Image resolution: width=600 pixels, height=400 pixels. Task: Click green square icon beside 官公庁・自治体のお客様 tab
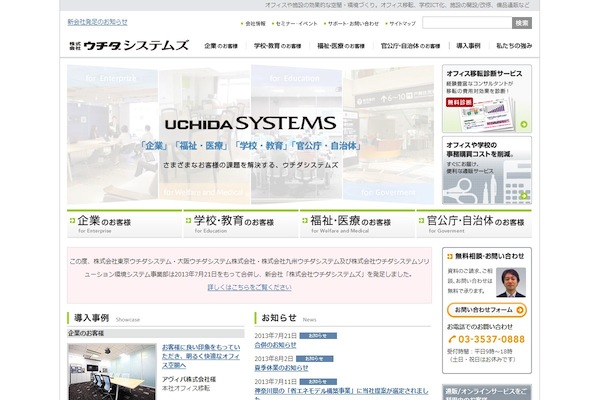click(x=421, y=221)
